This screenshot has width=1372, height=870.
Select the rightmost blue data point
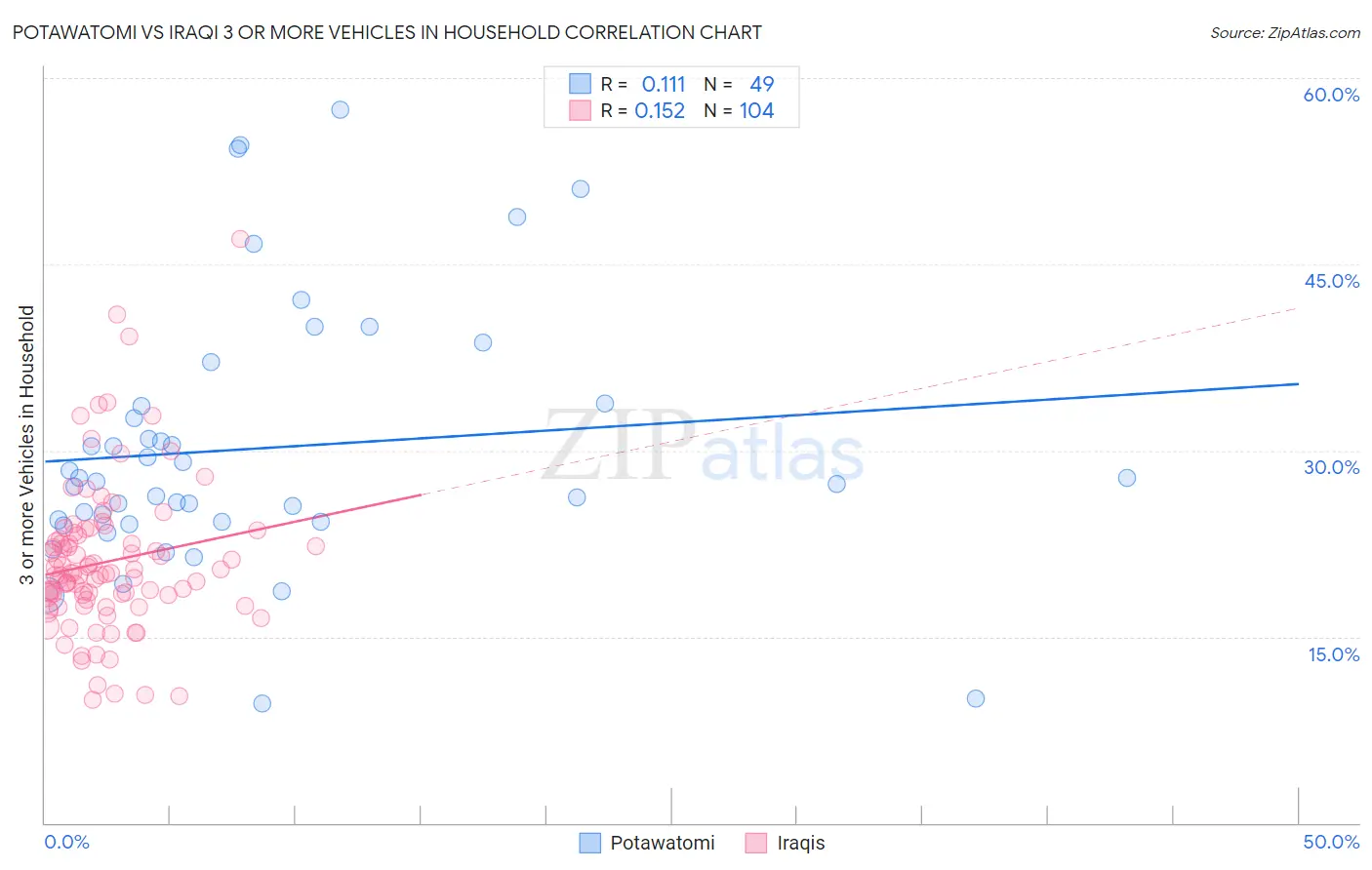point(1126,478)
